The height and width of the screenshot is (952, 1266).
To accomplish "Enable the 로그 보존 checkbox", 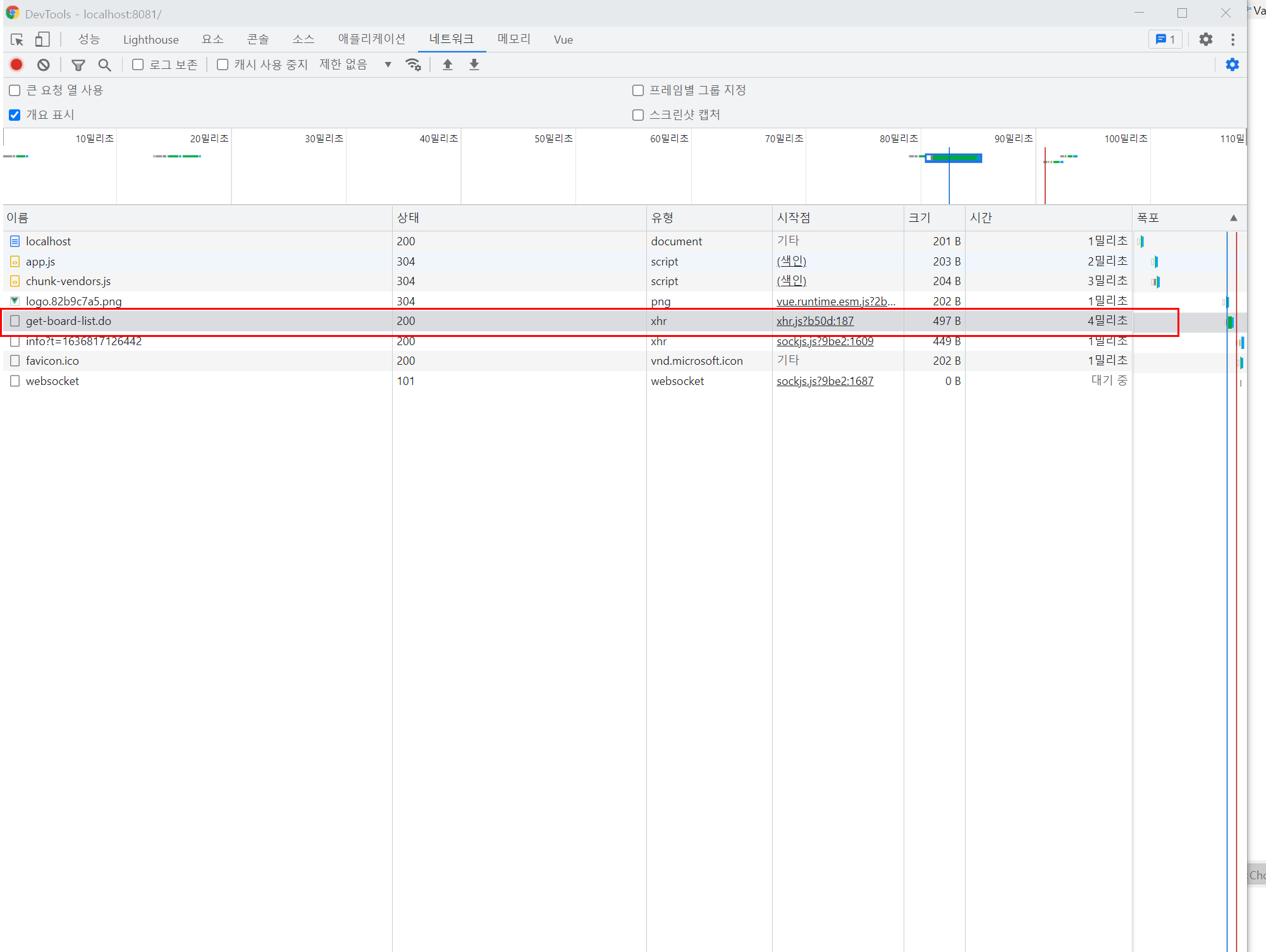I will (138, 64).
